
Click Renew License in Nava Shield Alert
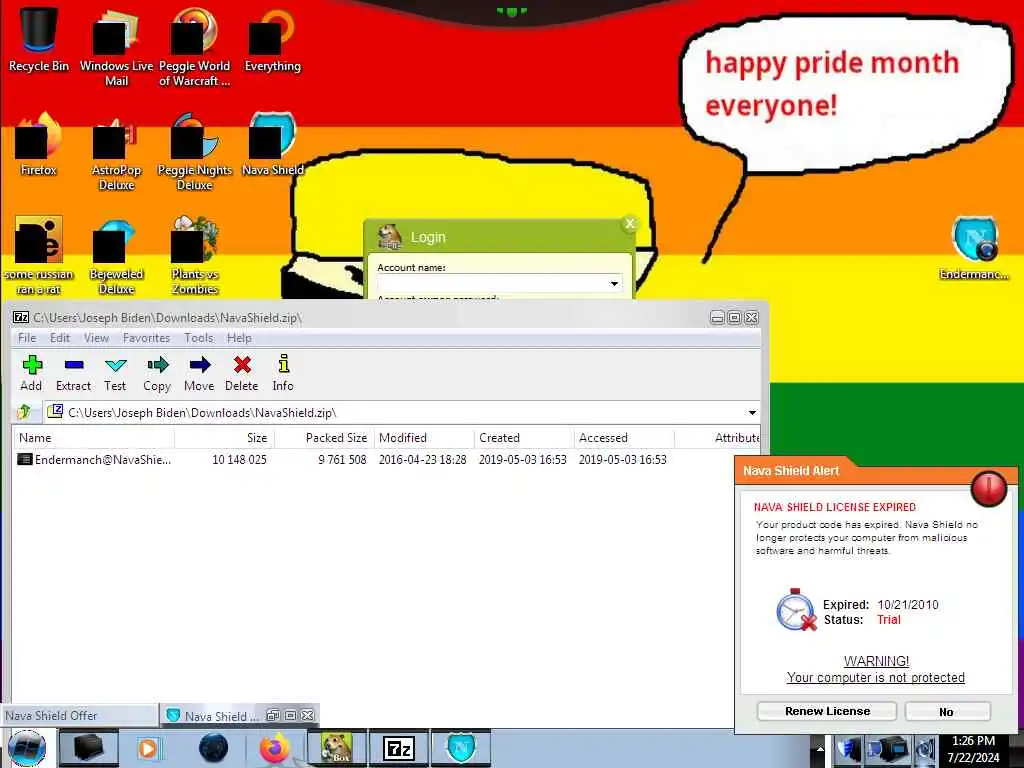point(827,711)
